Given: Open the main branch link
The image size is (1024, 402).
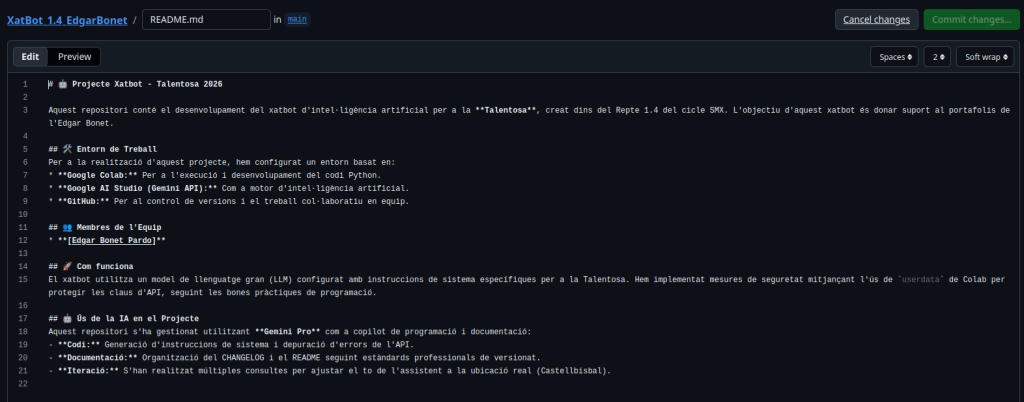Looking at the screenshot, I should [297, 19].
